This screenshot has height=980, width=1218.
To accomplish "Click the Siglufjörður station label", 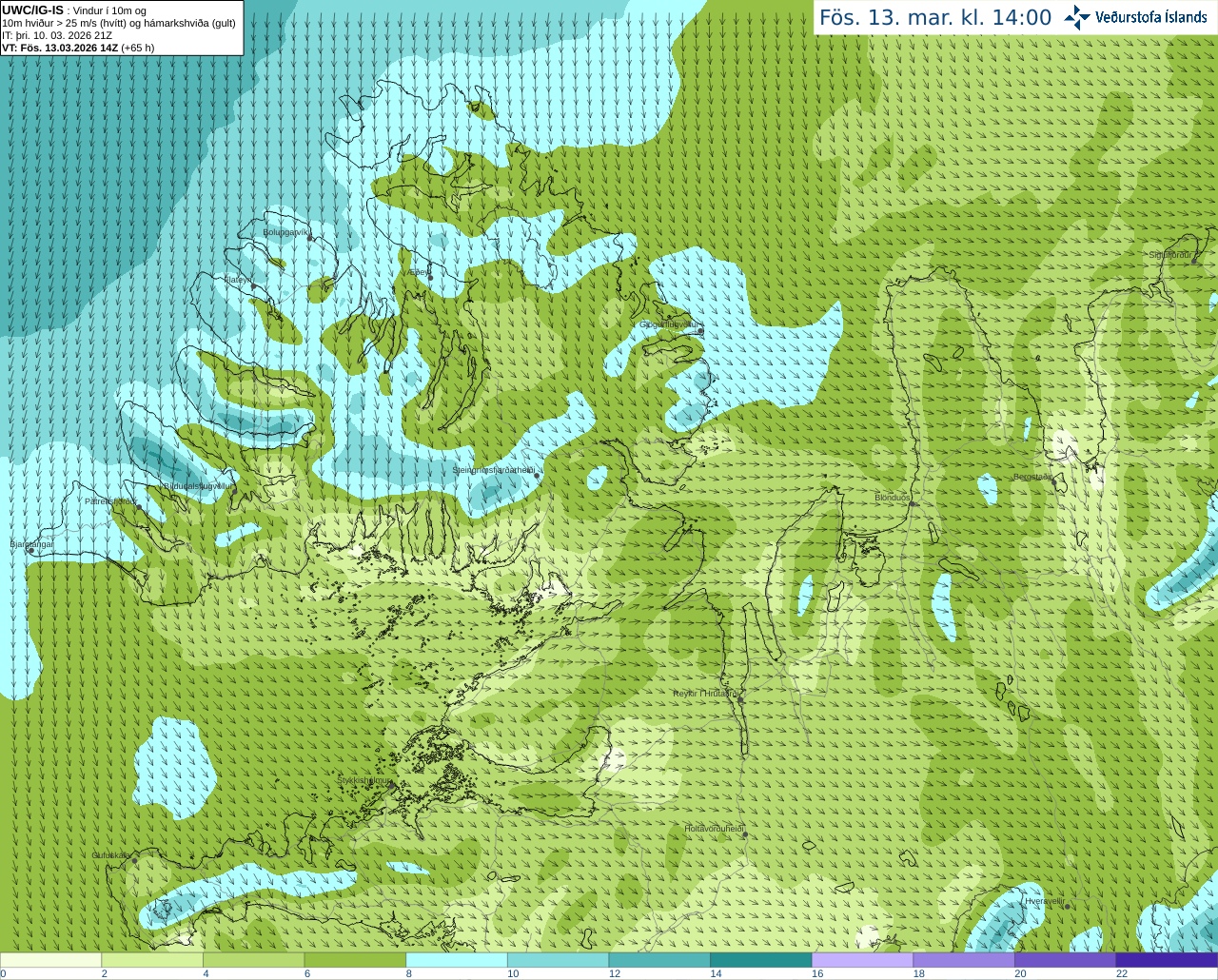I will (1170, 255).
